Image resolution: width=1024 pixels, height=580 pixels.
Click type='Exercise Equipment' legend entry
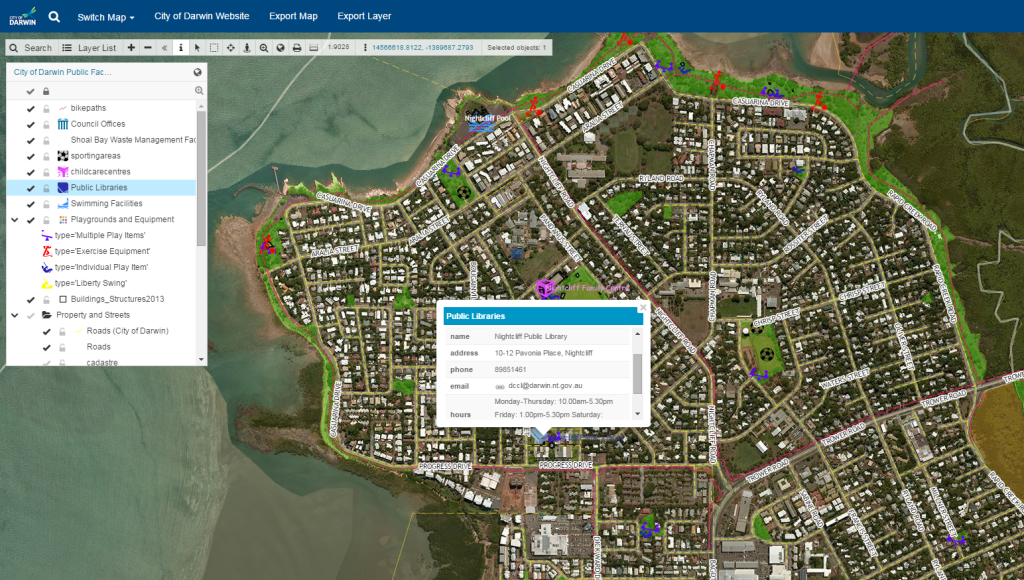pyautogui.click(x=102, y=251)
